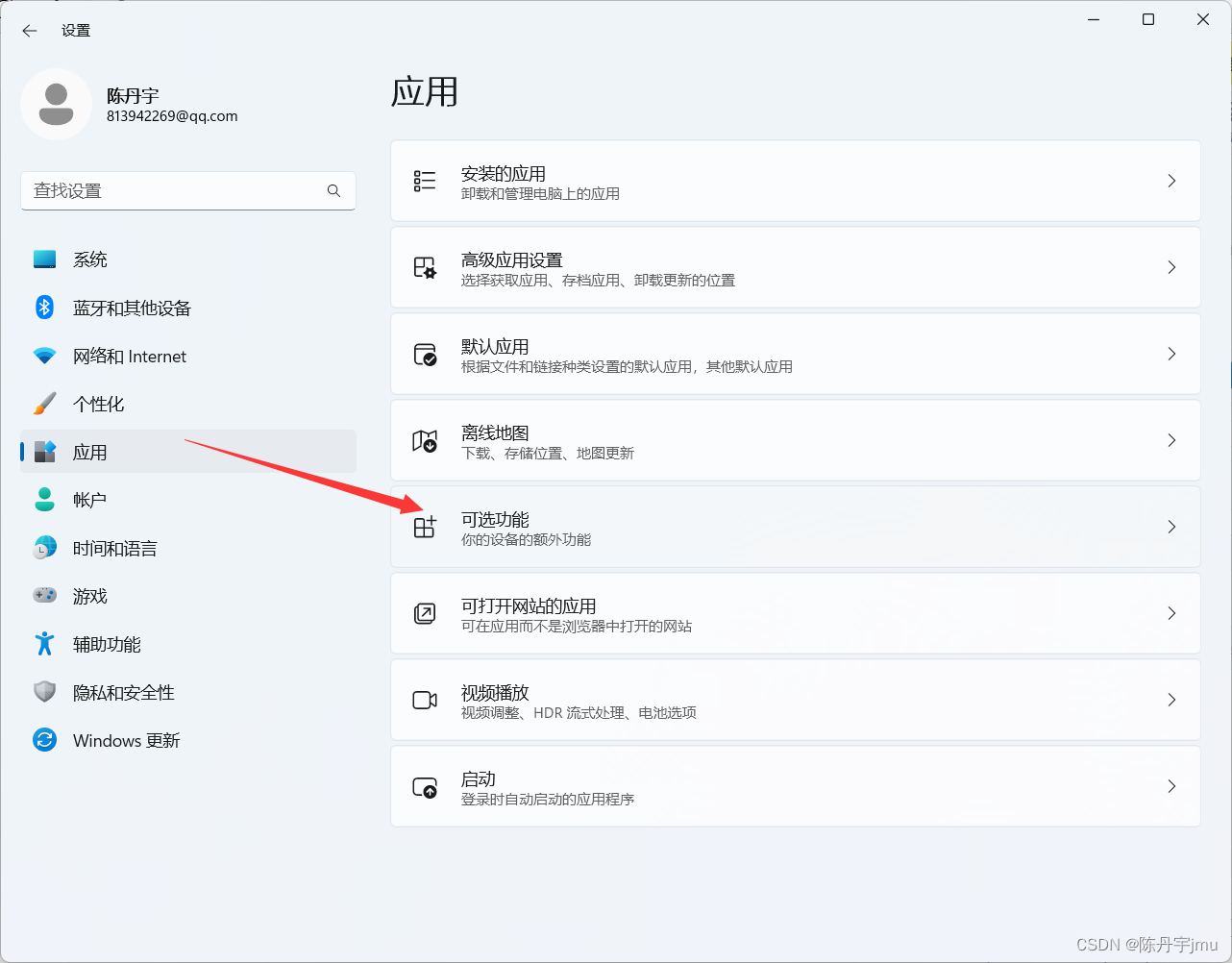Maximize the Settings window

pyautogui.click(x=1148, y=19)
